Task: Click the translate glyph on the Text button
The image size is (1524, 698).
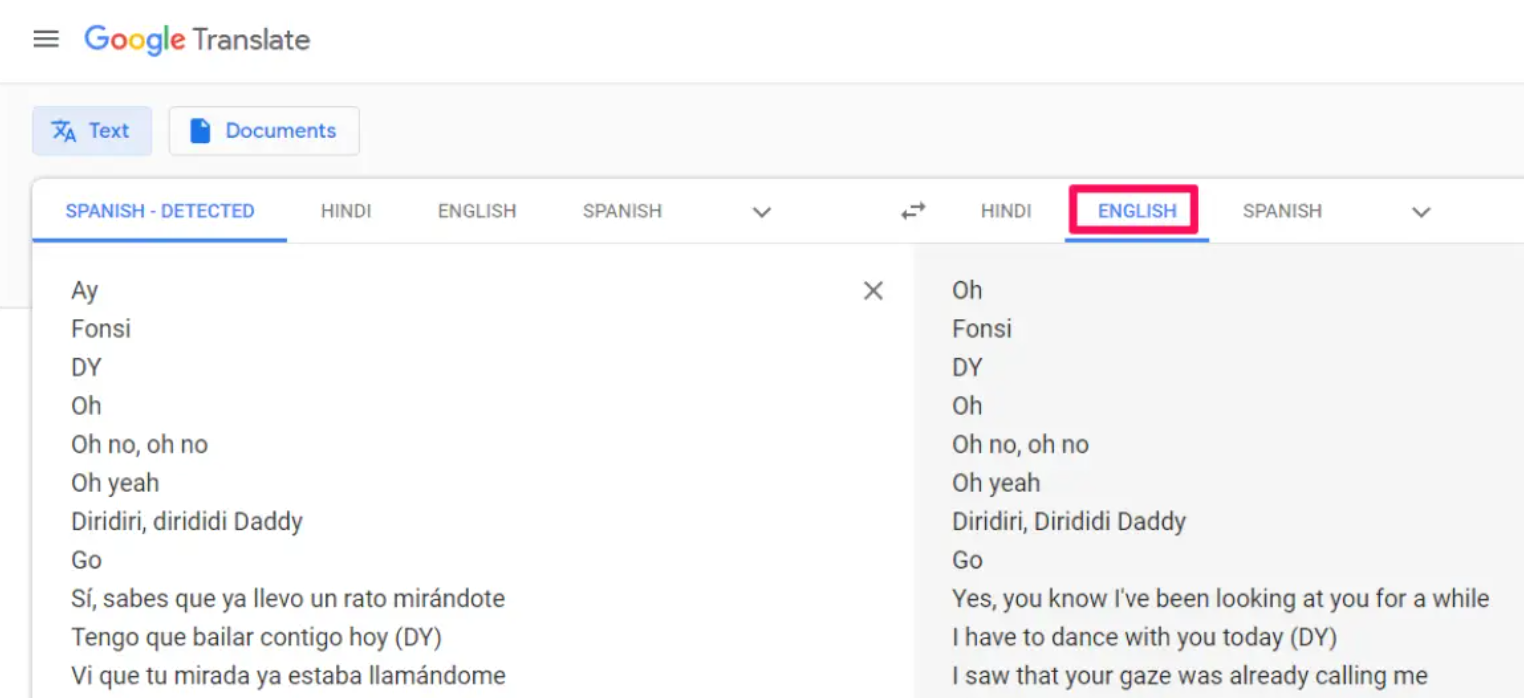Action: point(63,130)
